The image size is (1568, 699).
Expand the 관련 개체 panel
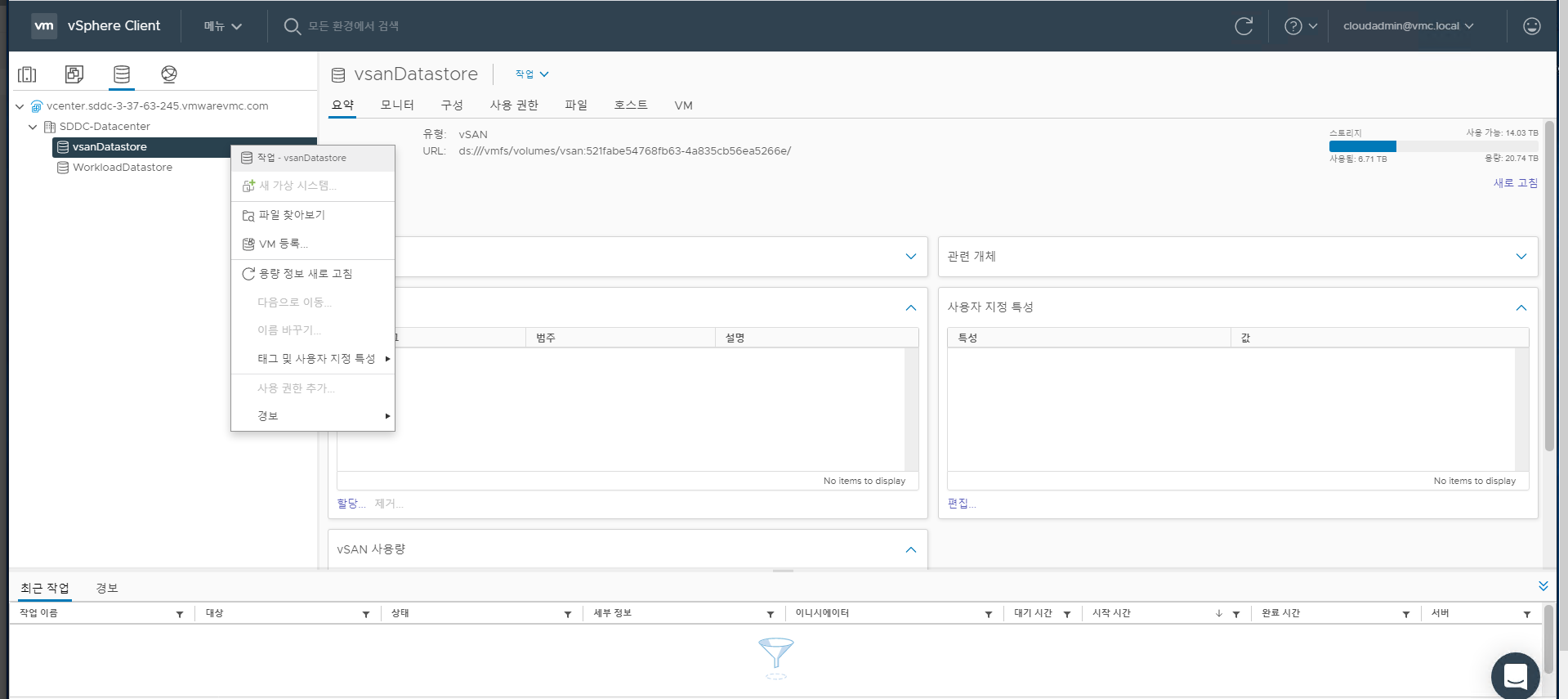(1521, 257)
